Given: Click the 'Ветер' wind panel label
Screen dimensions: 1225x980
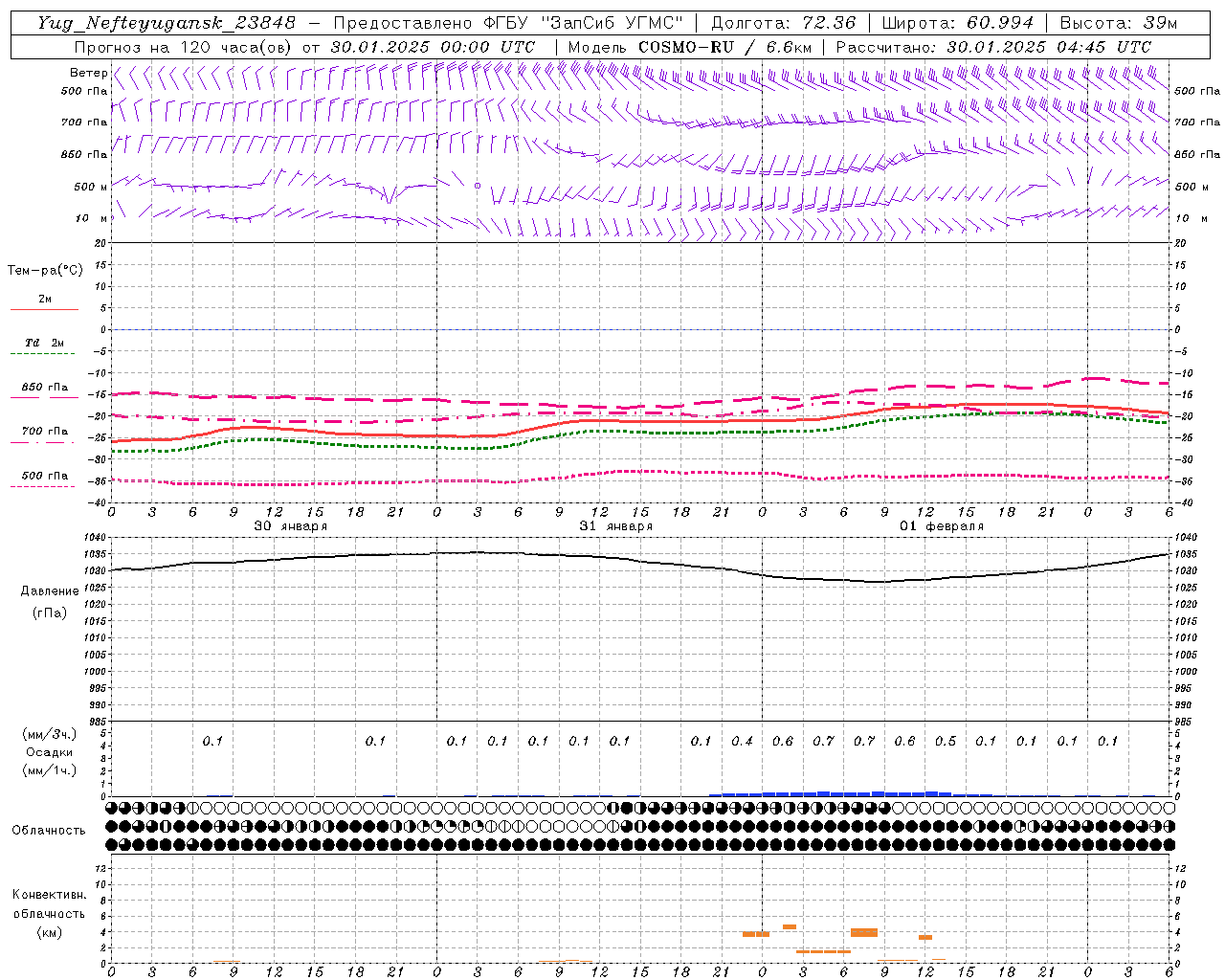Looking at the screenshot, I should coord(89,73).
